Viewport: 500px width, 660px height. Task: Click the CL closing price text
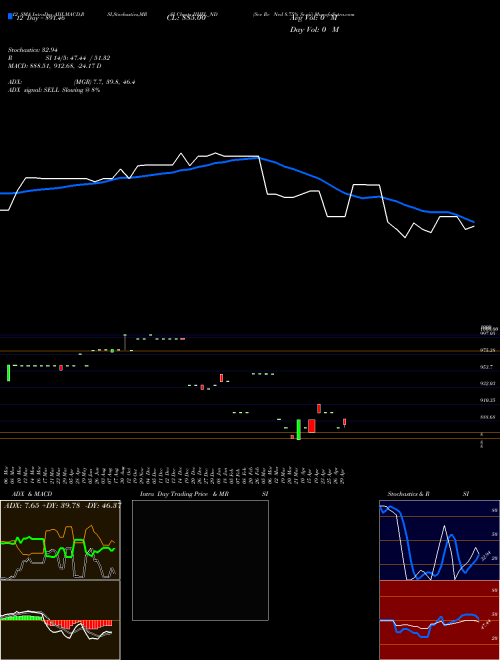coord(186,18)
